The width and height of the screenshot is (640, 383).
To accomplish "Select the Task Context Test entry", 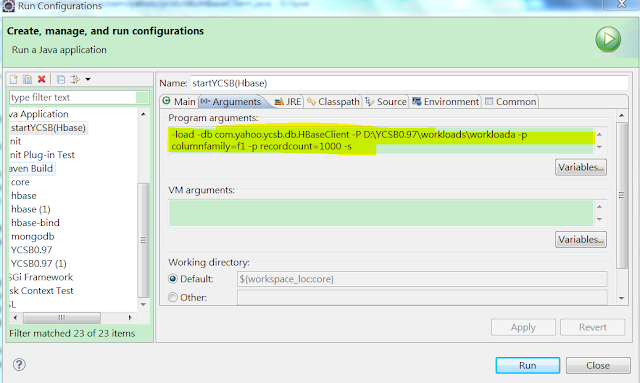I will click(41, 291).
